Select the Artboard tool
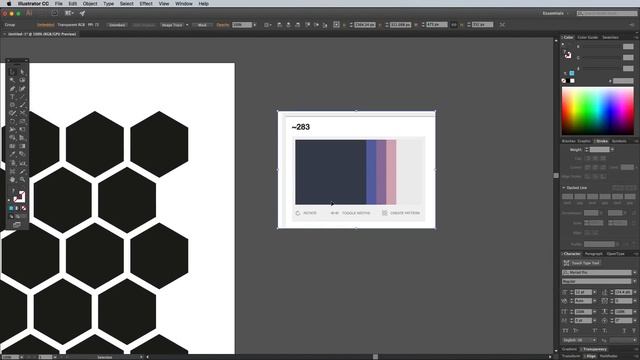 click(12, 171)
